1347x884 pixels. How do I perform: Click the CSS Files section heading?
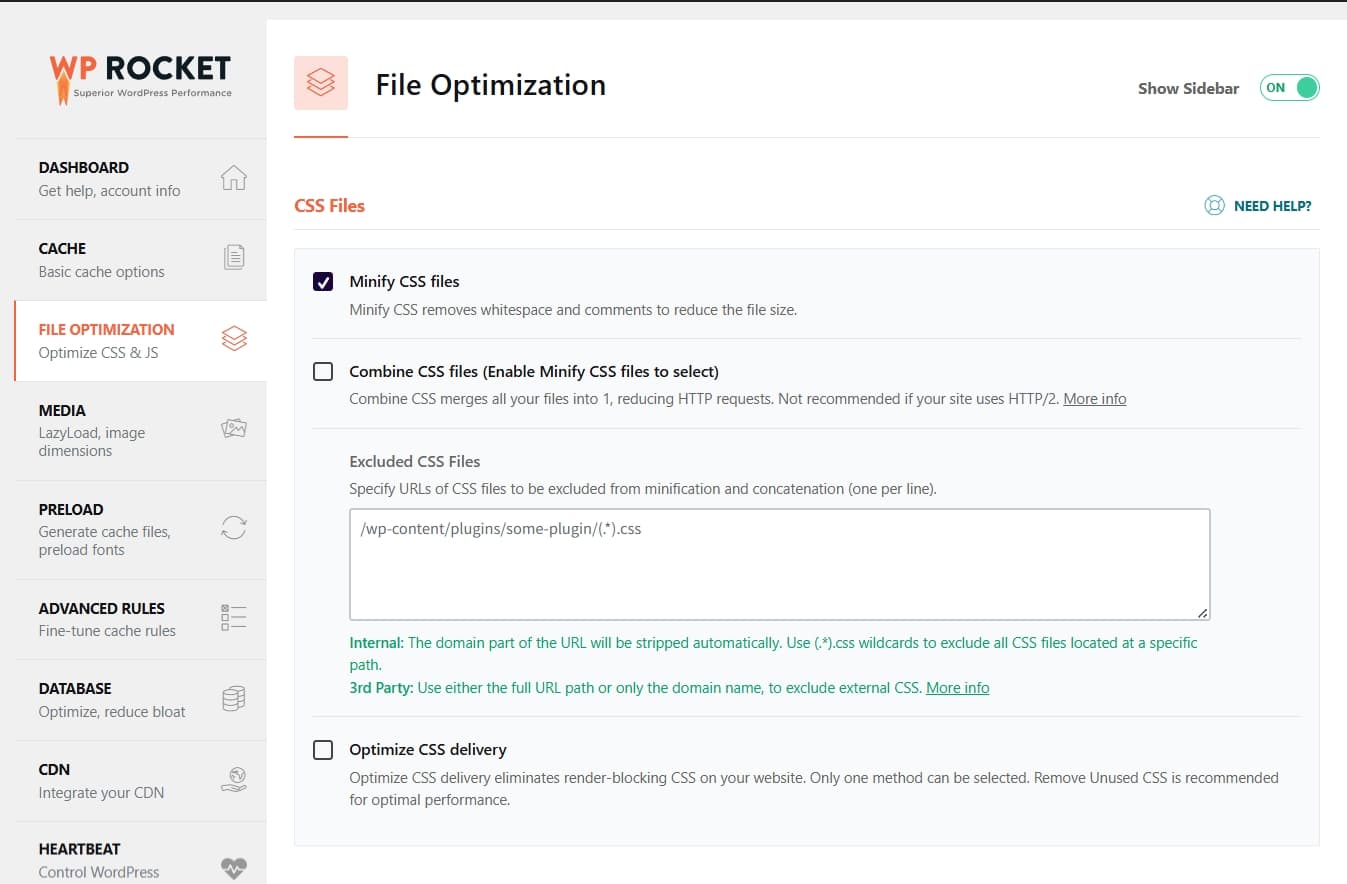point(329,206)
